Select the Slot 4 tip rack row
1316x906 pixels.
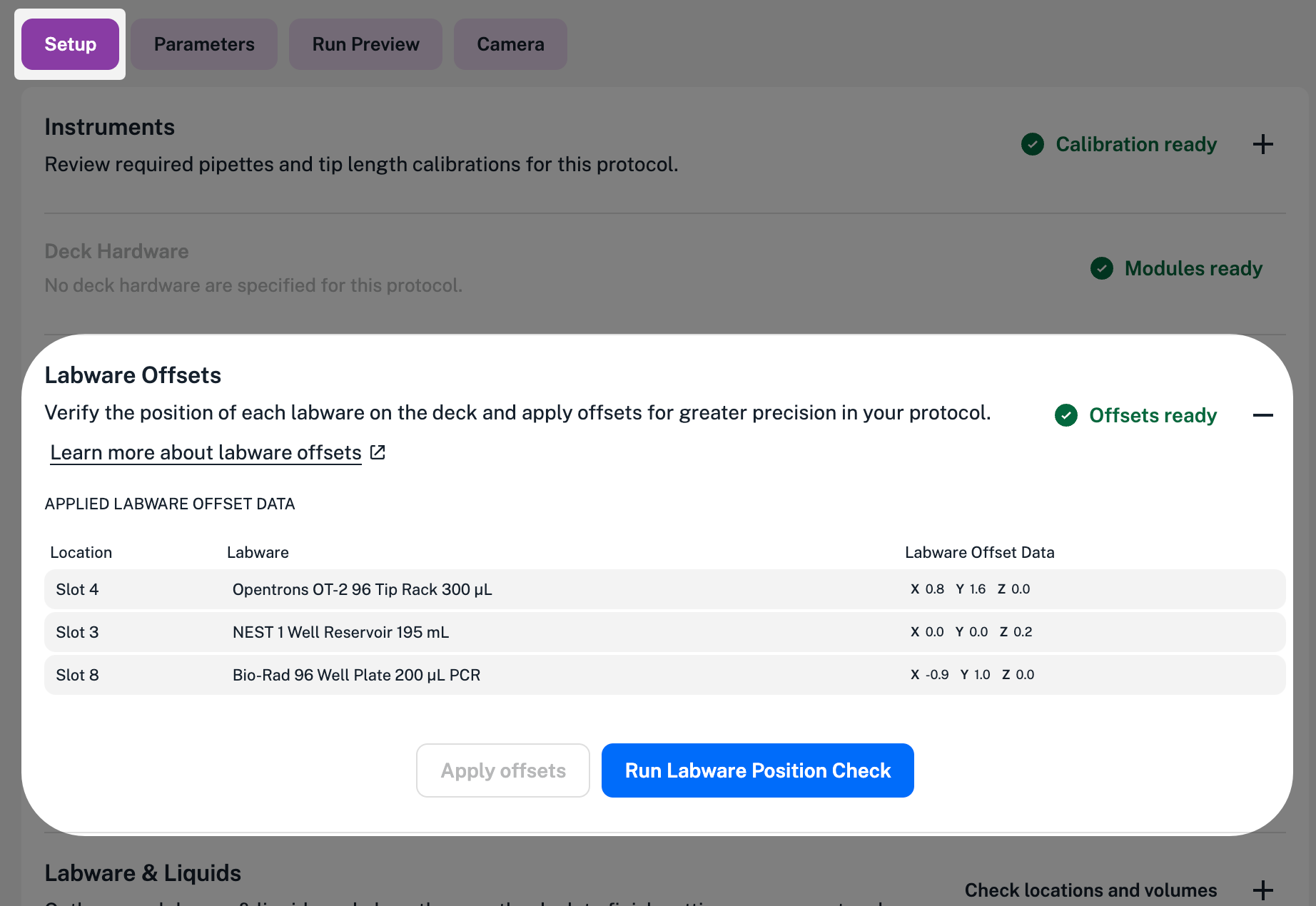click(x=664, y=589)
